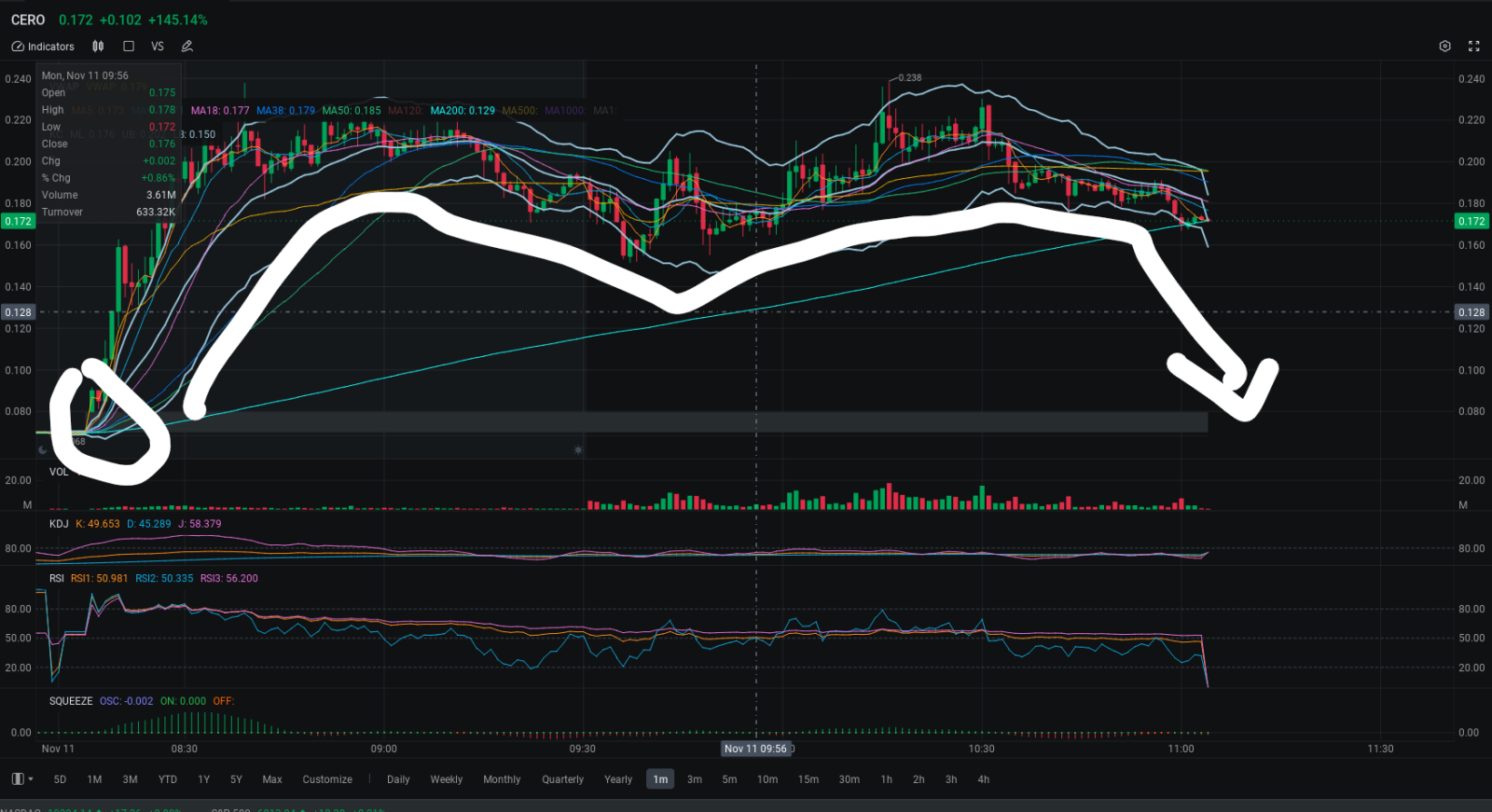Viewport: 1492px width, 812px height.
Task: Open the chart layout dropdown at the bottom left
Action: pyautogui.click(x=21, y=779)
